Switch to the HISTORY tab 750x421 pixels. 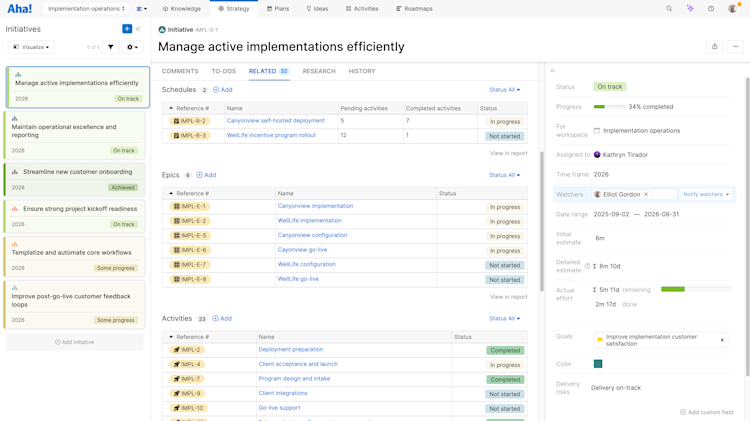point(362,71)
